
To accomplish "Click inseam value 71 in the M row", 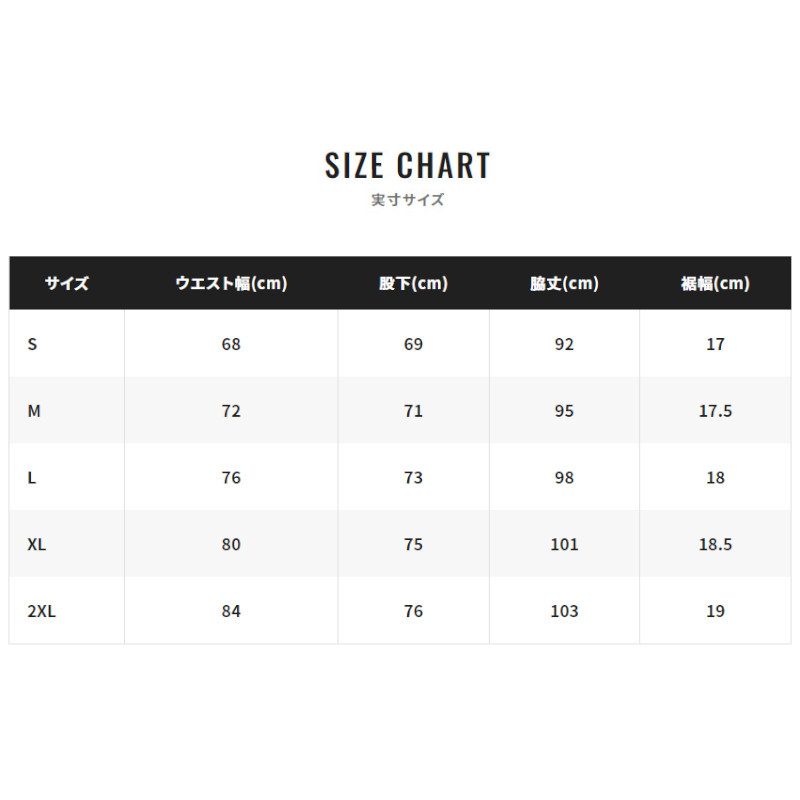I will tap(413, 411).
